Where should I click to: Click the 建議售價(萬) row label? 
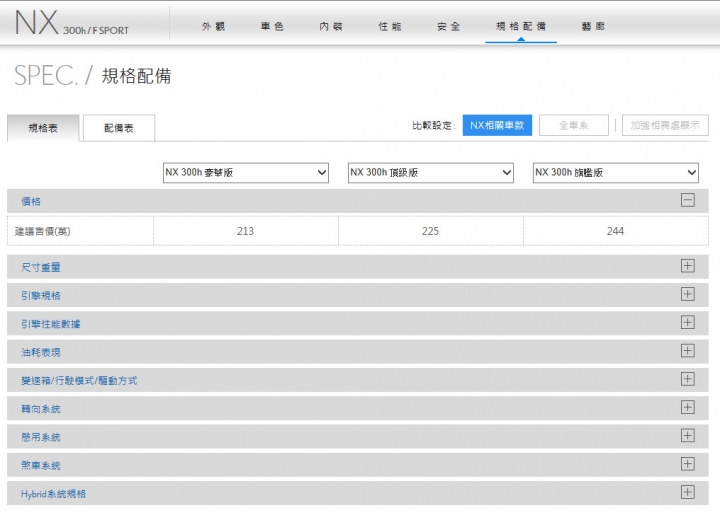coord(43,231)
